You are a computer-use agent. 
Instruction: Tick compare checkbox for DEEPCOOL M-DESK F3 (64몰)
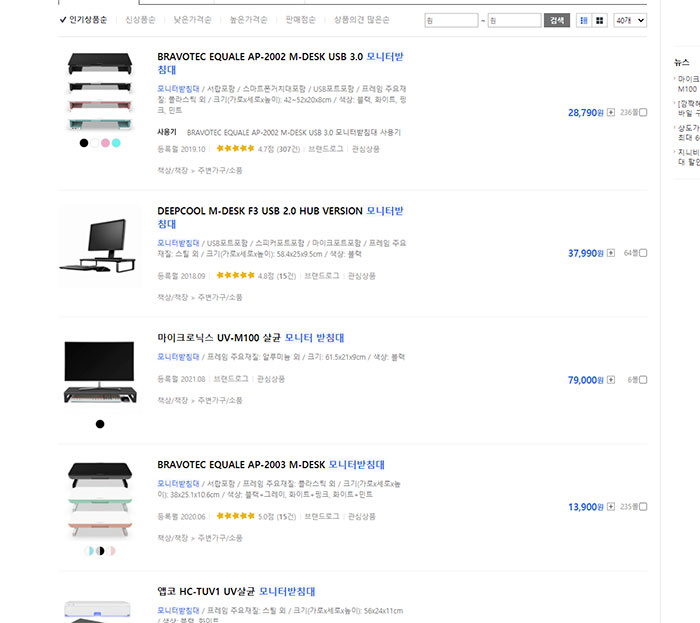click(643, 253)
